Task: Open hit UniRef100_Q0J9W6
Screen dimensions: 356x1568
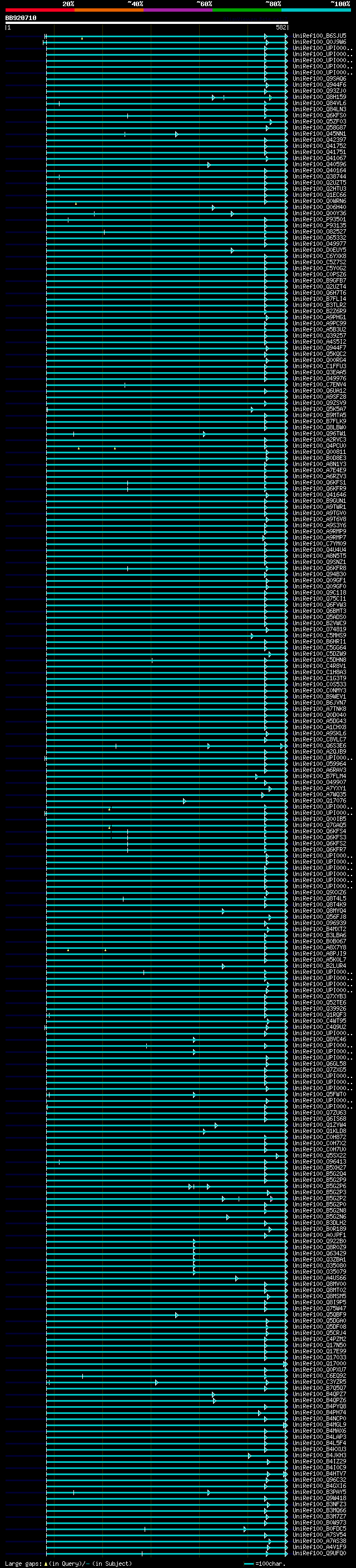Action: coord(319,42)
